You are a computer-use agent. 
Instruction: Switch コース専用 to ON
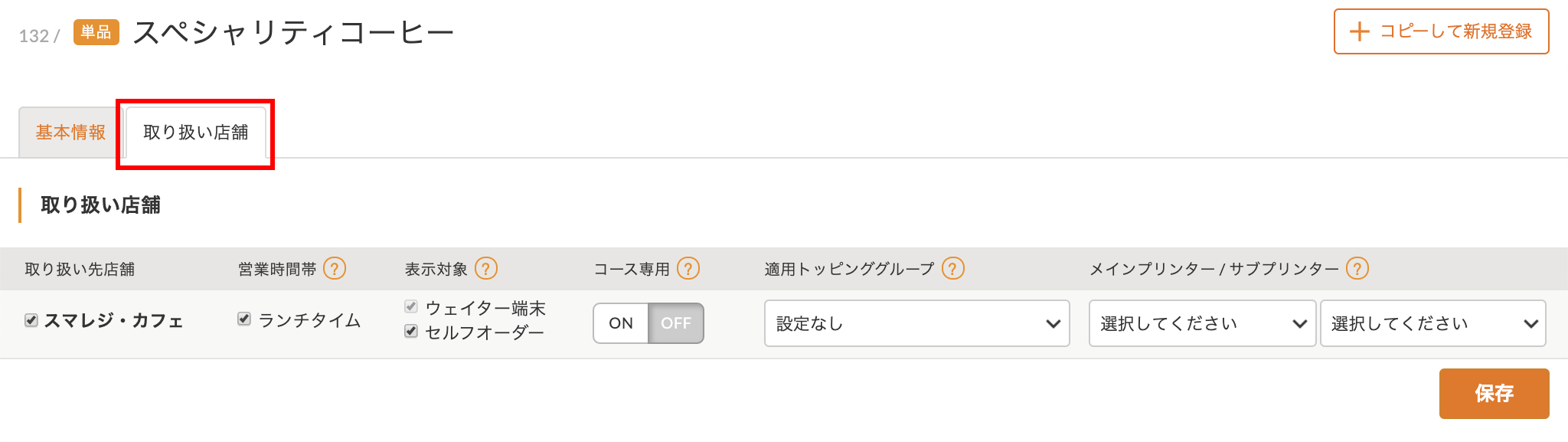point(621,323)
